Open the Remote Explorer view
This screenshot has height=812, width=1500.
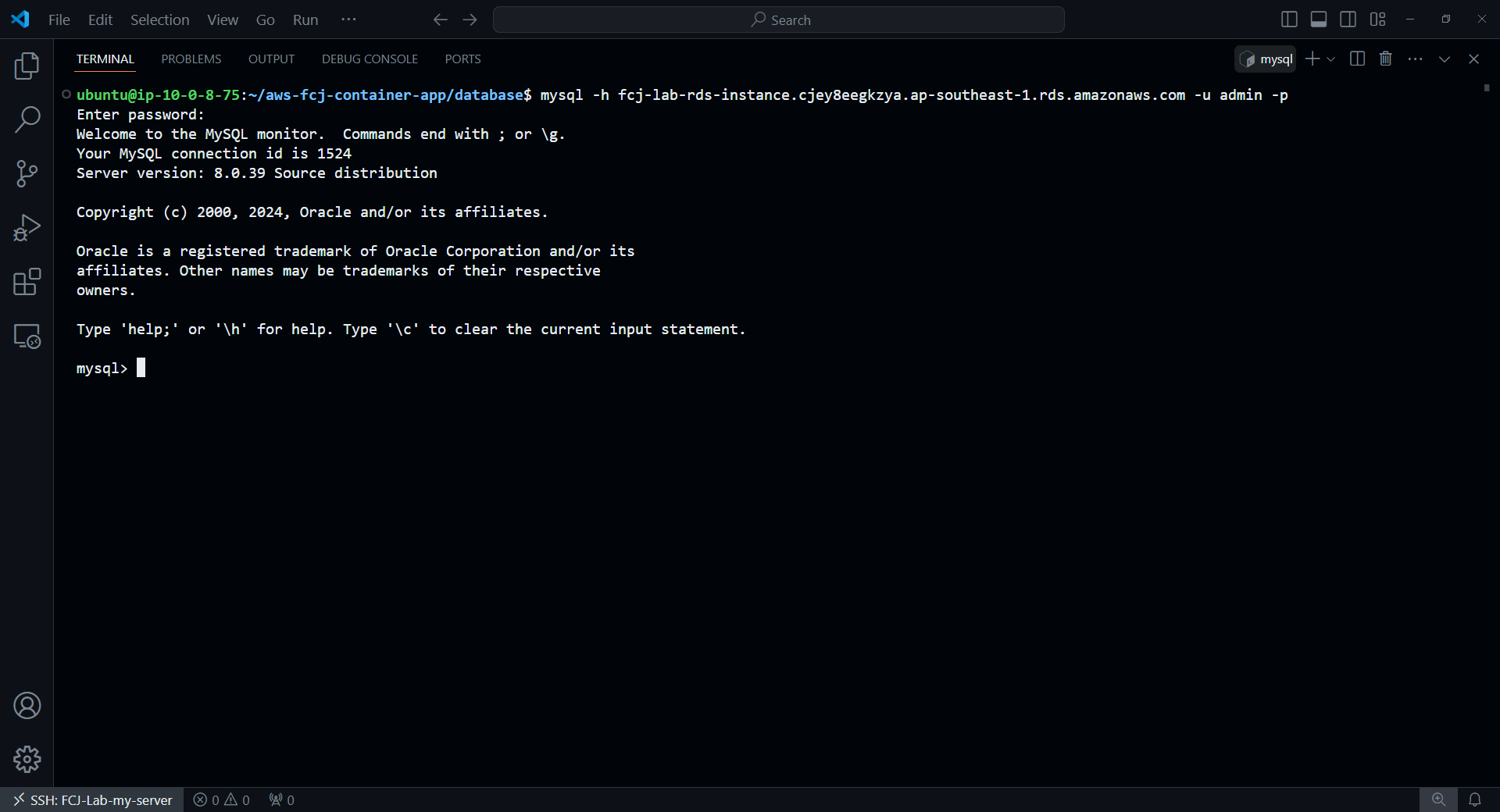coord(27,337)
